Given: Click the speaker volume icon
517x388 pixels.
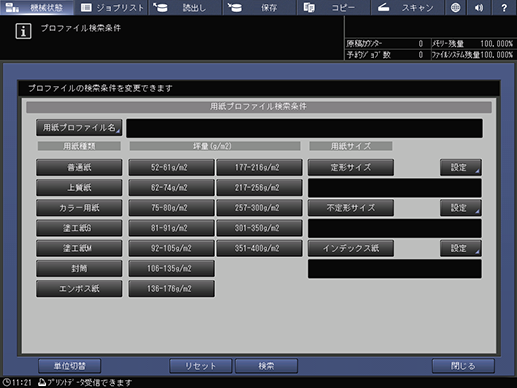Looking at the screenshot, I should click(479, 7).
